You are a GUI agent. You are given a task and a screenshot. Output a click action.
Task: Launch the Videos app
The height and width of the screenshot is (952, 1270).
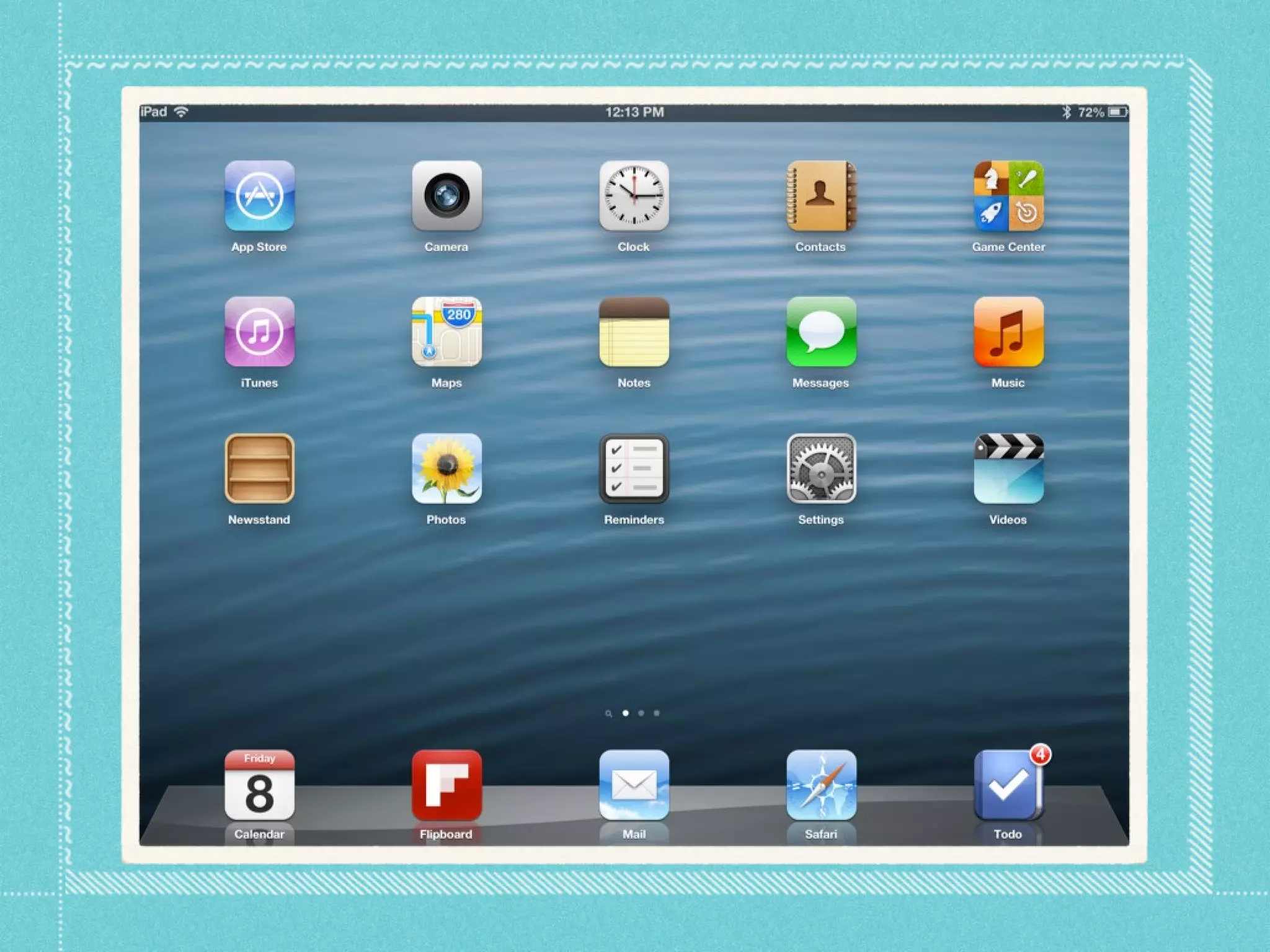click(x=1008, y=469)
